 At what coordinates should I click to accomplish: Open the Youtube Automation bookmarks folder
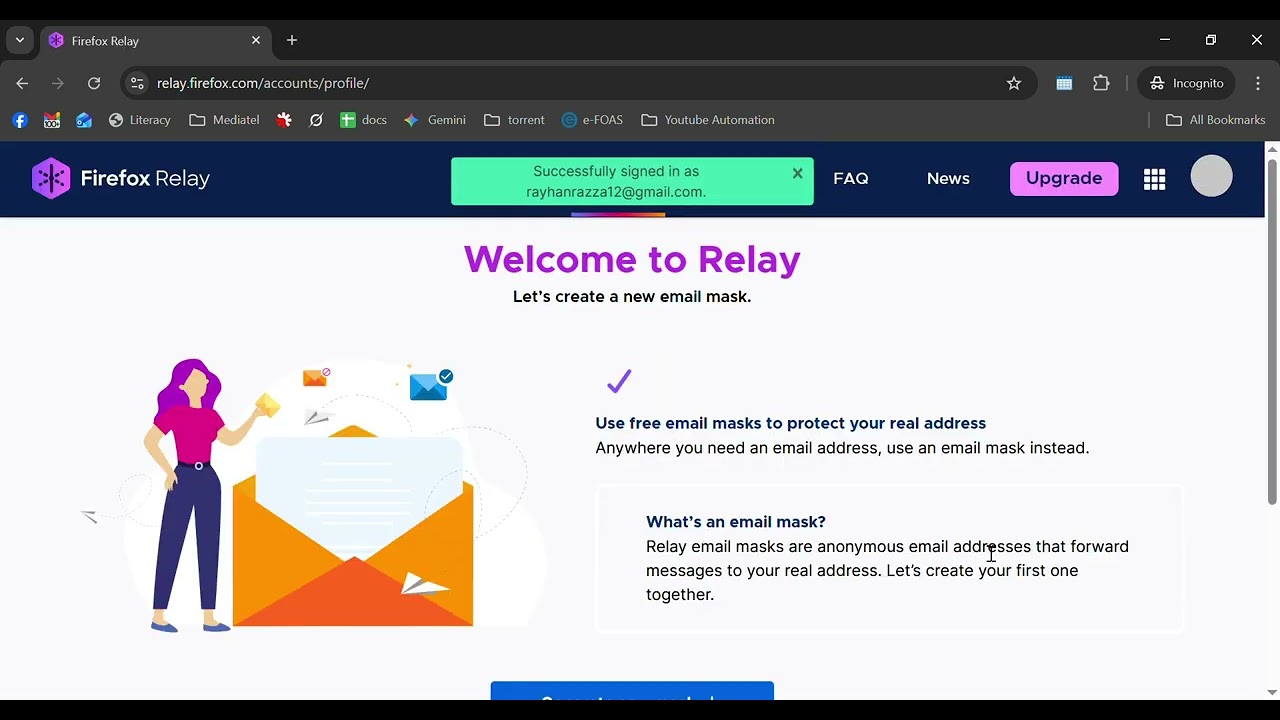[708, 120]
